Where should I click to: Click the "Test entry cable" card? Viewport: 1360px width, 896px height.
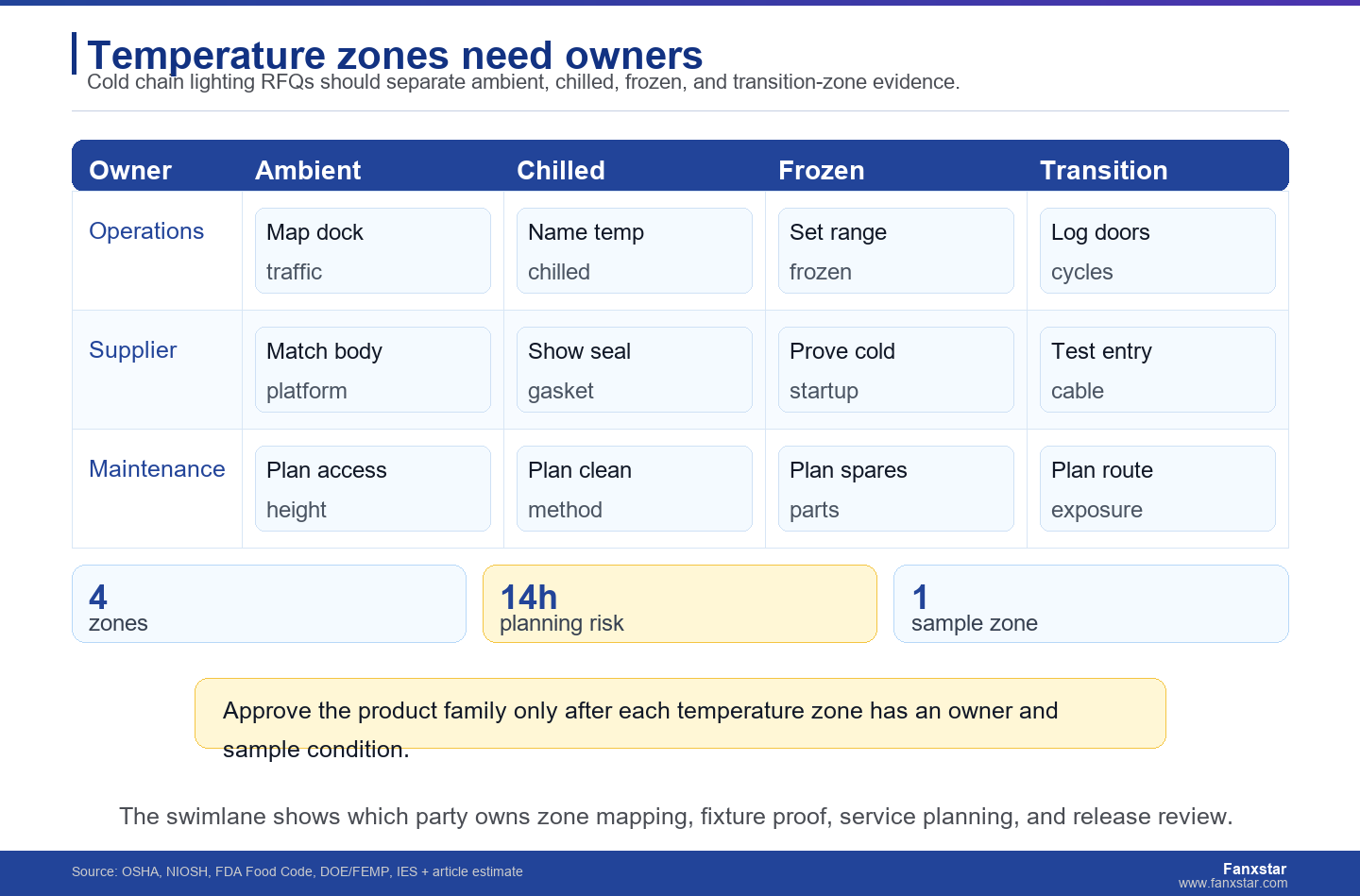click(1158, 370)
